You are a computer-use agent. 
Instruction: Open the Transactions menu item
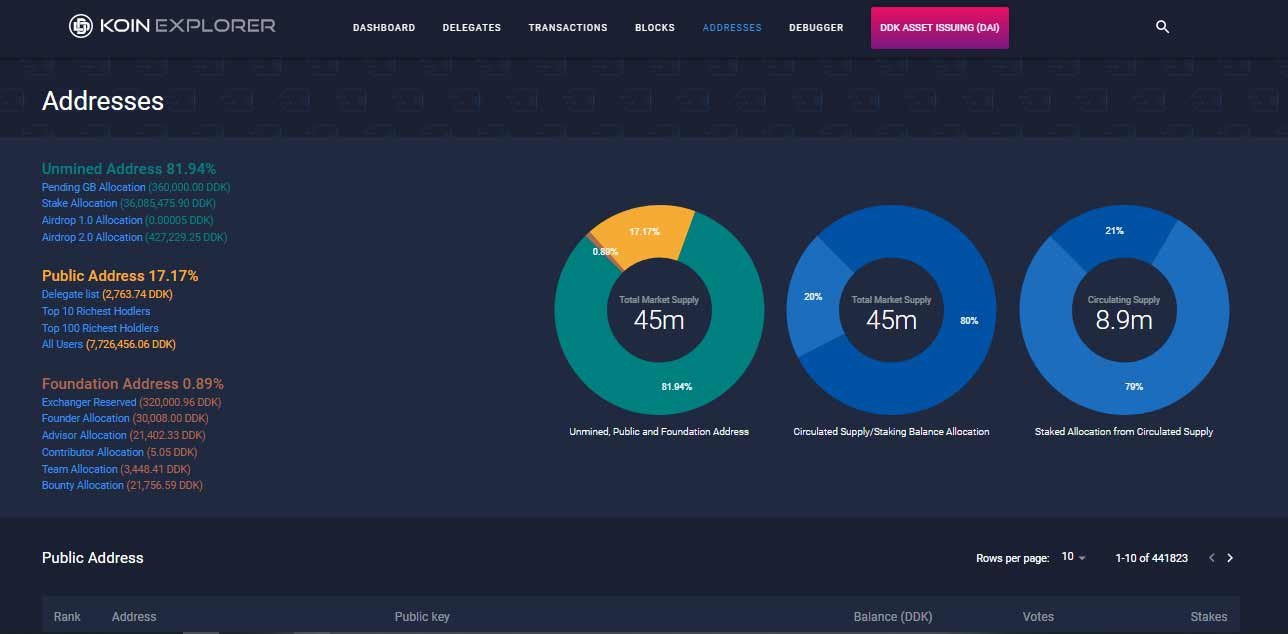point(568,28)
